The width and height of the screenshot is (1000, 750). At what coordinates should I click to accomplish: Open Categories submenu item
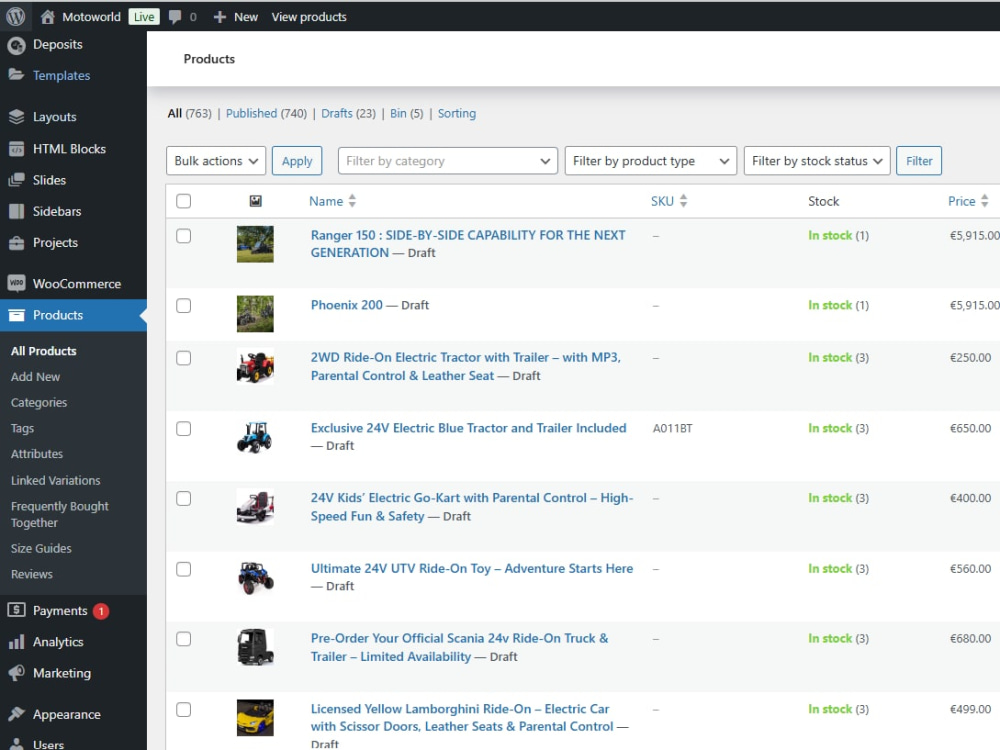tap(39, 402)
